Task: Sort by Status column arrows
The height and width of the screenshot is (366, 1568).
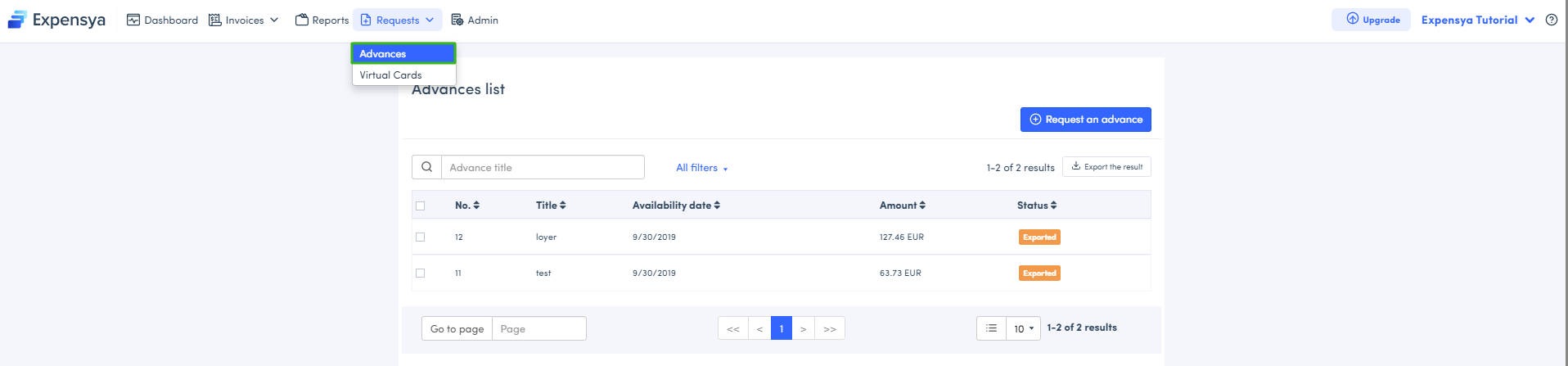Action: coord(1053,206)
